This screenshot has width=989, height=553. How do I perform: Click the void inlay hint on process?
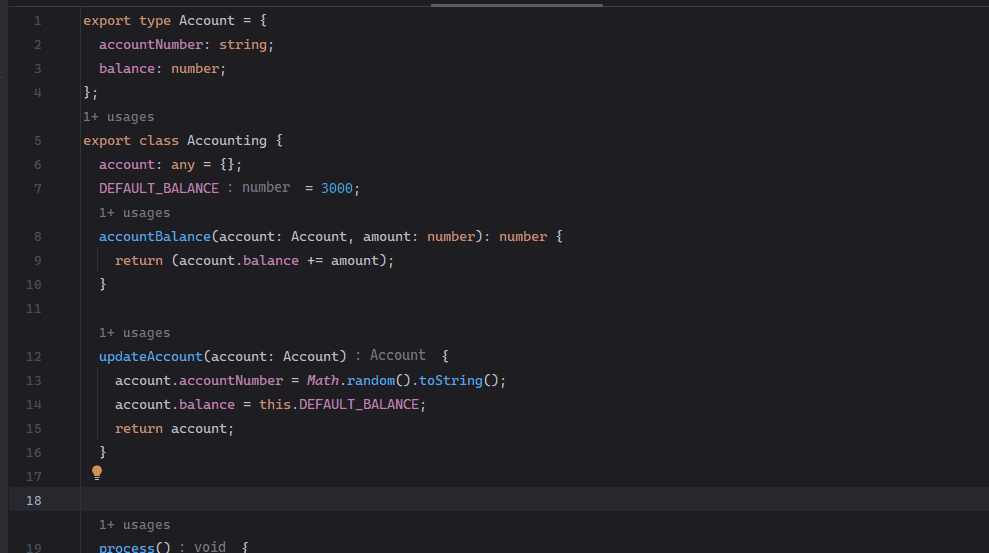(209, 547)
